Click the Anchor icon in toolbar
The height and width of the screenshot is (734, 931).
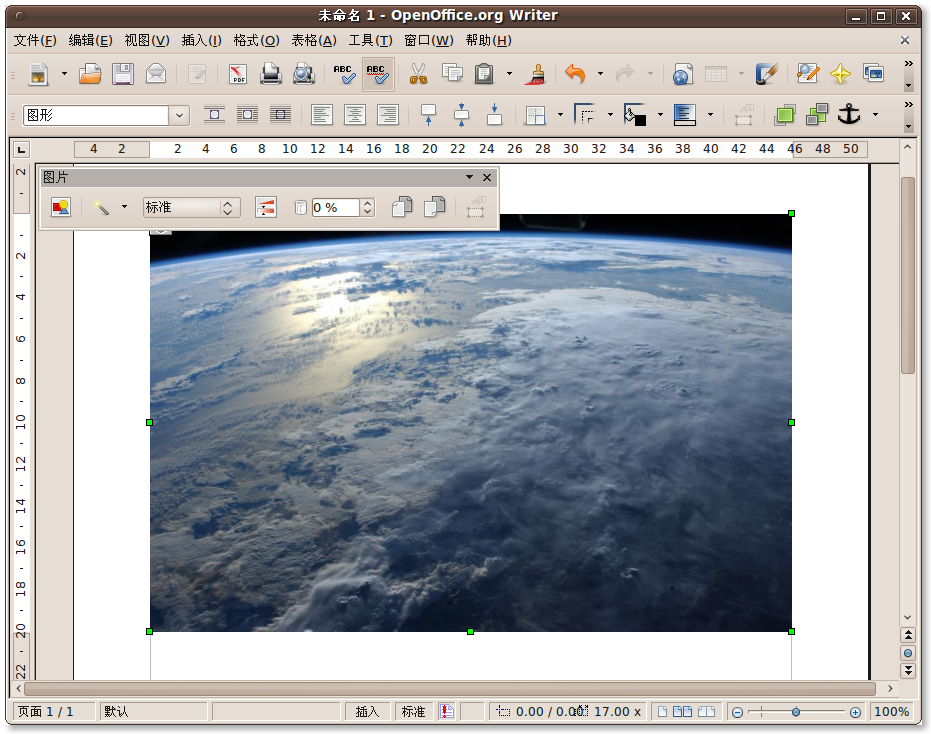pos(849,115)
